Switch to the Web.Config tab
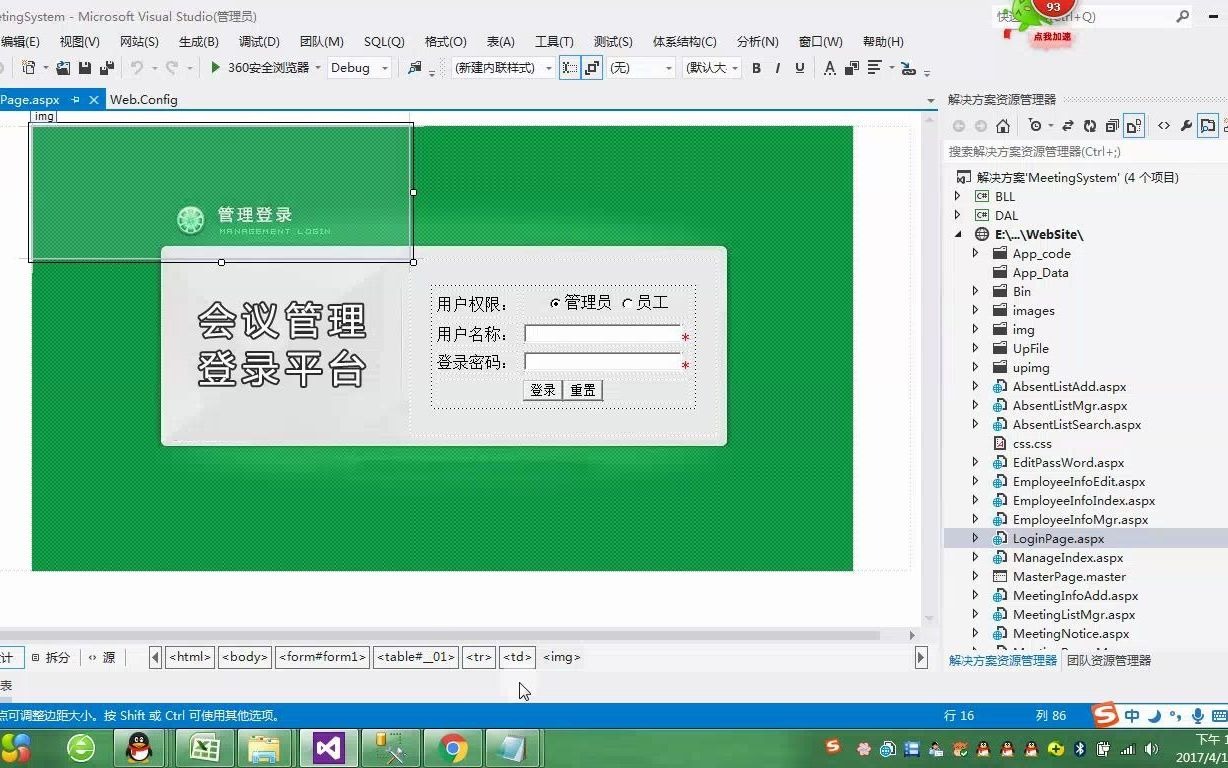The height and width of the screenshot is (768, 1228). [x=143, y=99]
